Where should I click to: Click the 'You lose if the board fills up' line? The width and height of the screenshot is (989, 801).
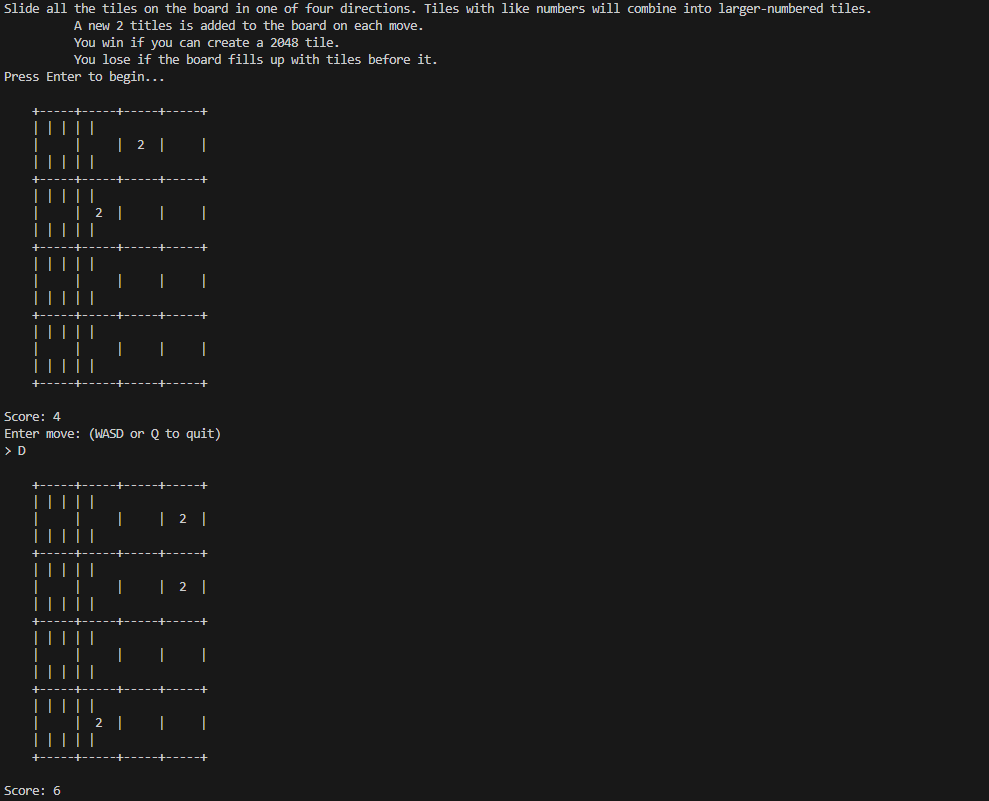[x=255, y=60]
